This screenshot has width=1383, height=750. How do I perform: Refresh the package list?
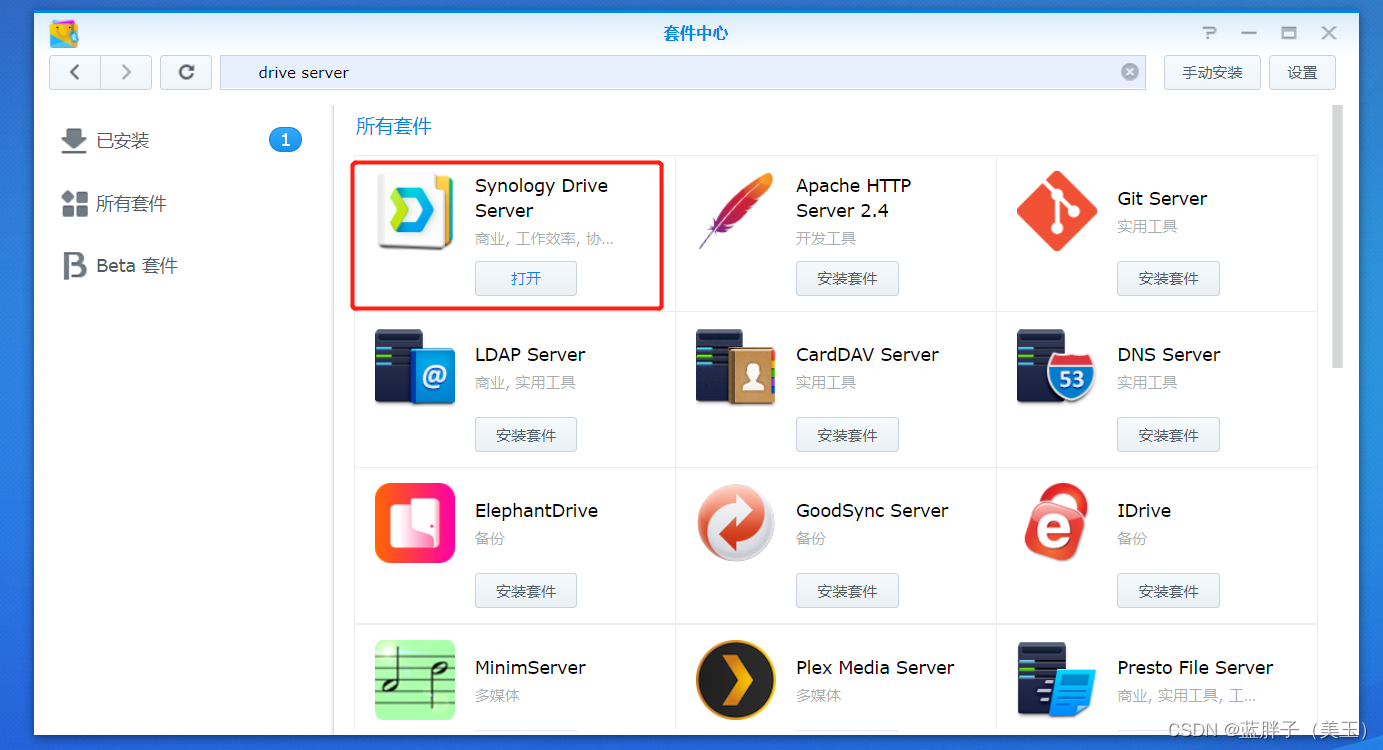pos(186,72)
